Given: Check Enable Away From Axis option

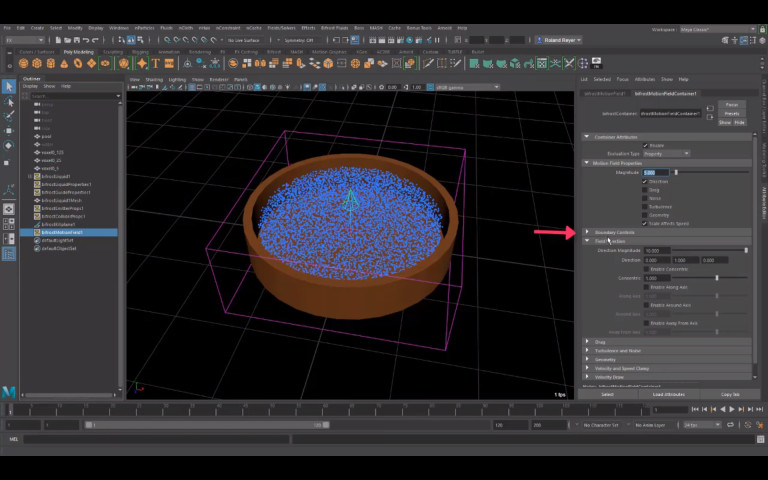Looking at the screenshot, I should click(x=646, y=323).
